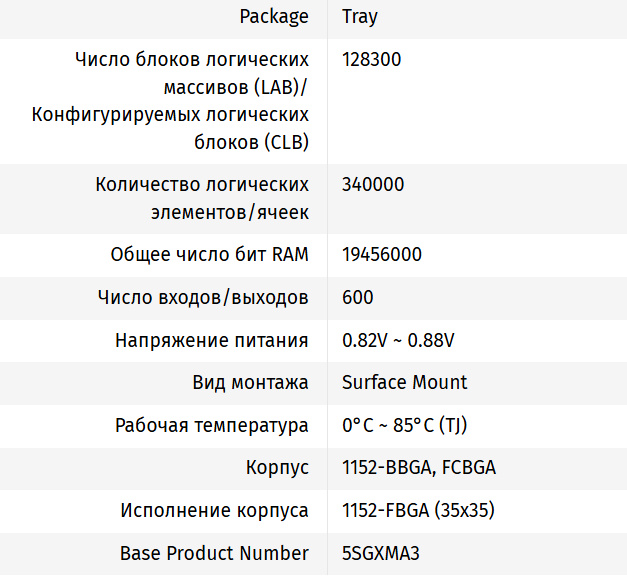Select the 'Surface Mount' value

coord(404,382)
